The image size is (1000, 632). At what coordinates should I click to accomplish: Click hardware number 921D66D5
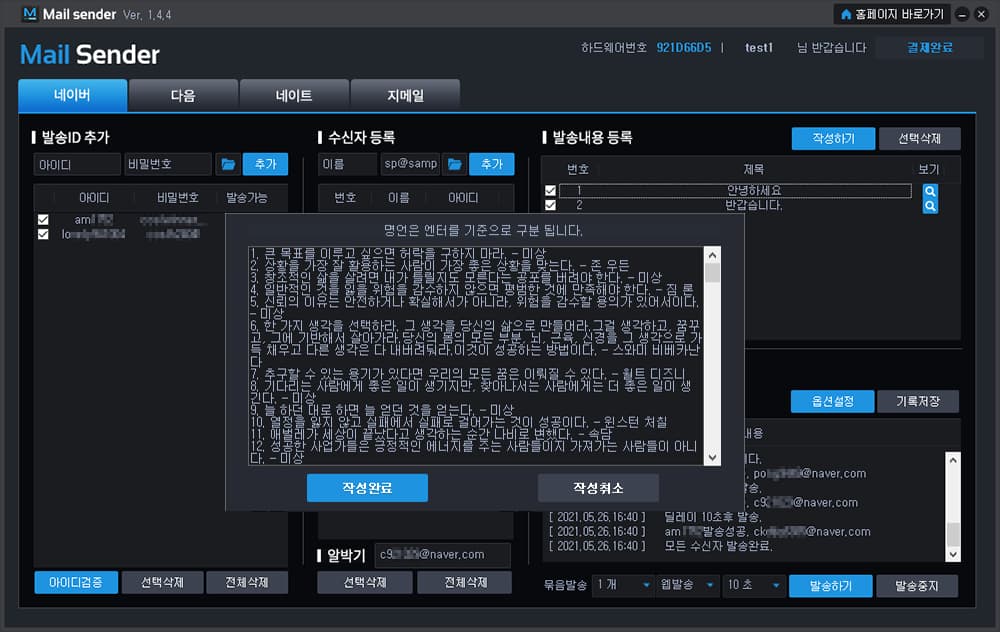pyautogui.click(x=684, y=47)
